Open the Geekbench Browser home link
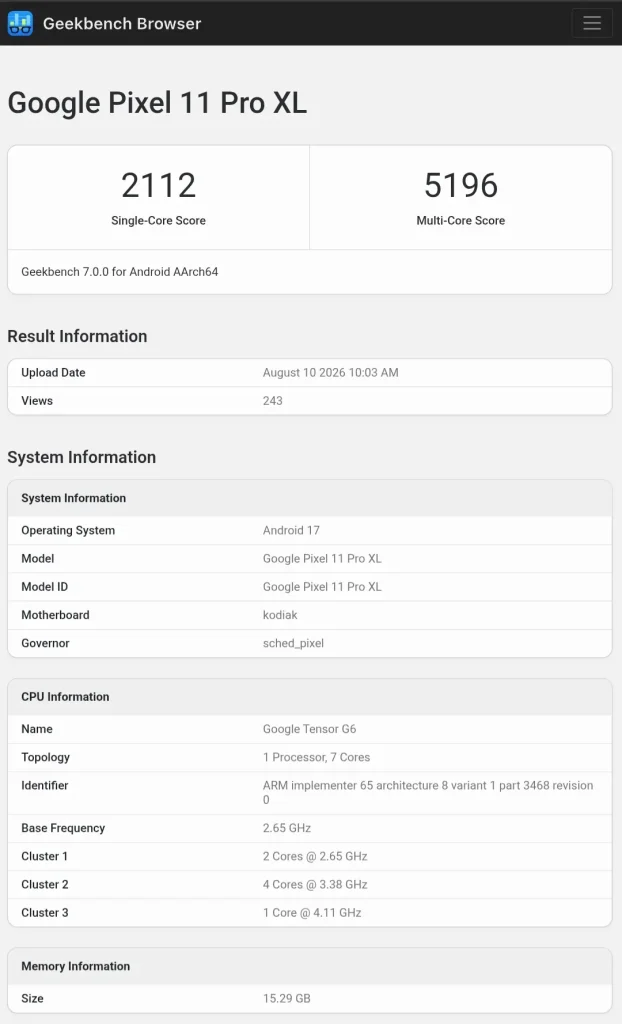Image resolution: width=622 pixels, height=1024 pixels. [122, 24]
